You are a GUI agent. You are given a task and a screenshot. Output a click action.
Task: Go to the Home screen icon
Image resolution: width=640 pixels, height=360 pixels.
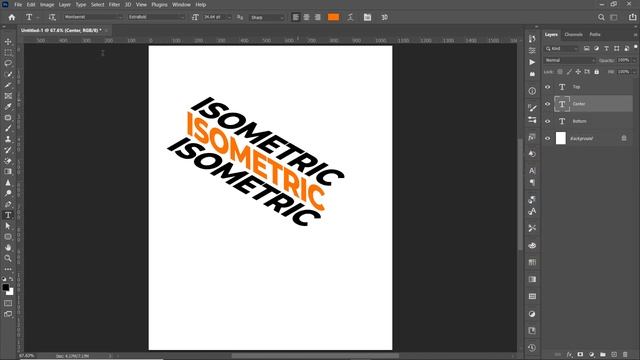[12, 17]
